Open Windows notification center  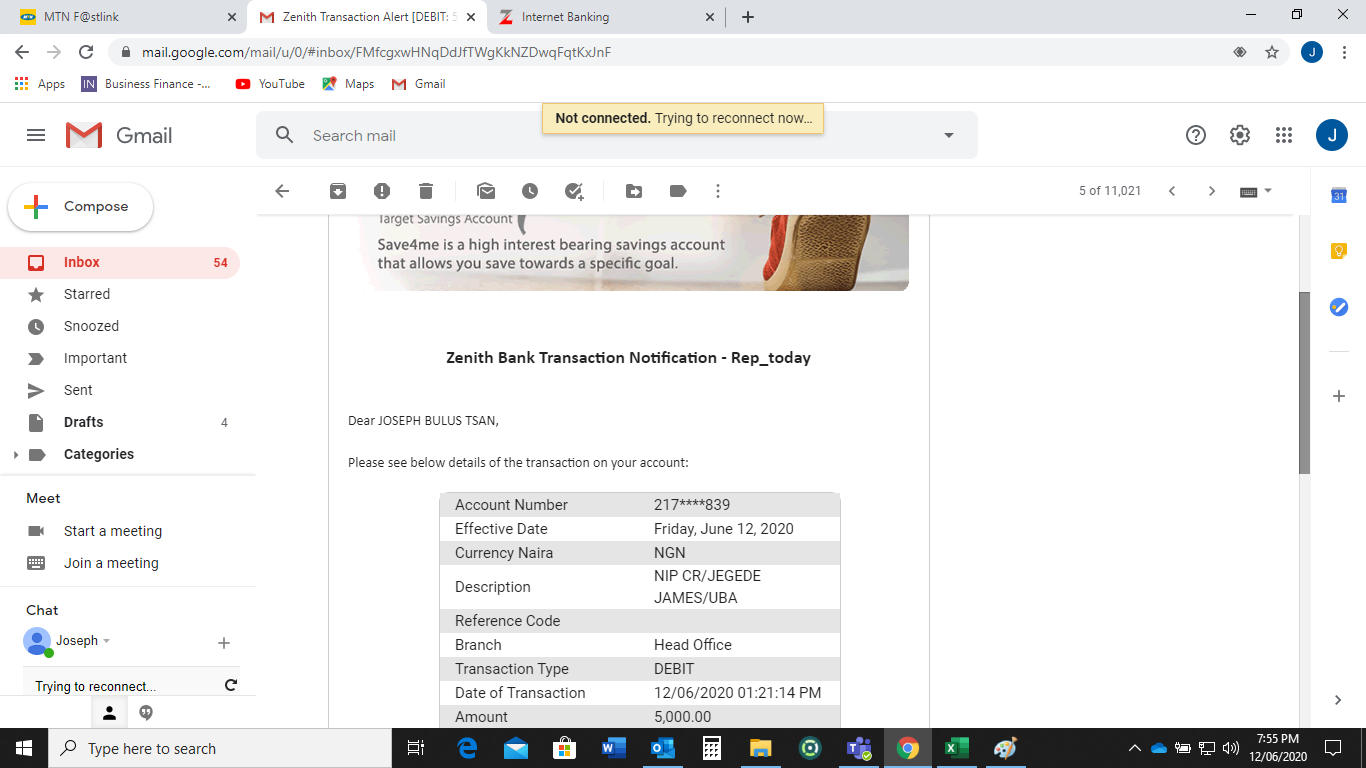coord(1332,748)
